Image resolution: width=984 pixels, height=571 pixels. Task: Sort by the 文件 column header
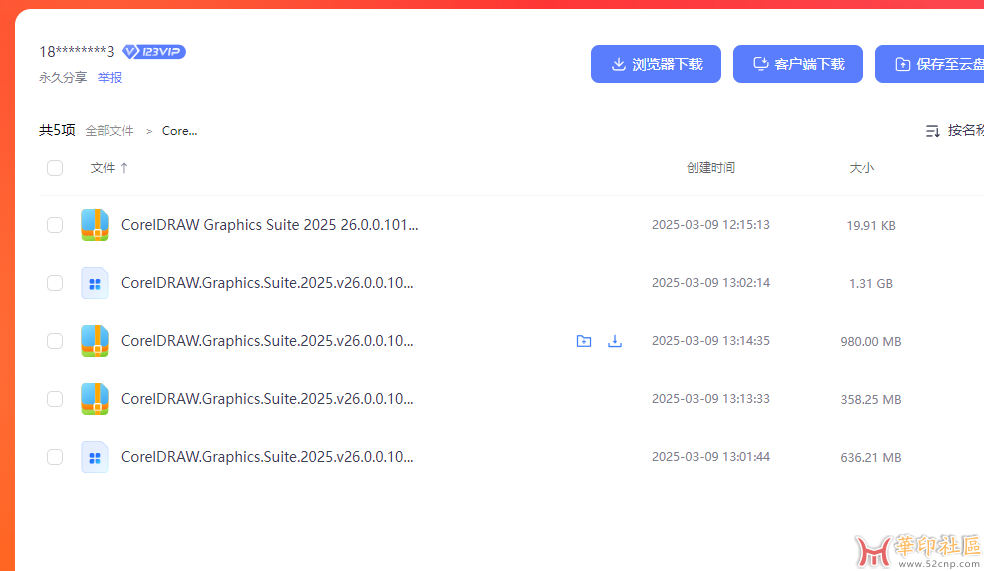[x=109, y=168]
